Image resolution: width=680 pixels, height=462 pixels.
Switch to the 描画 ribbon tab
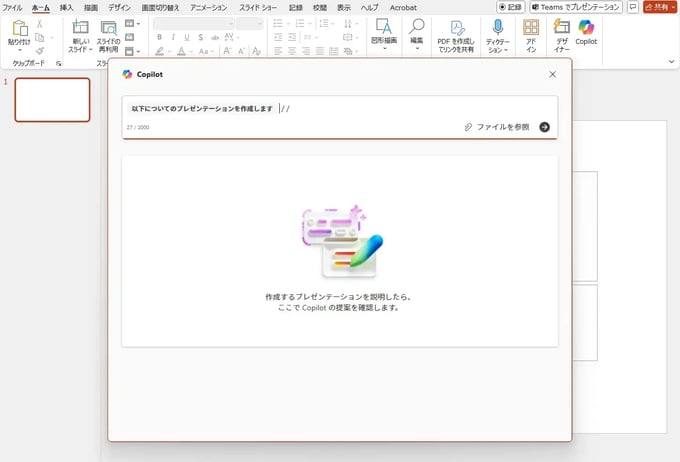point(91,7)
